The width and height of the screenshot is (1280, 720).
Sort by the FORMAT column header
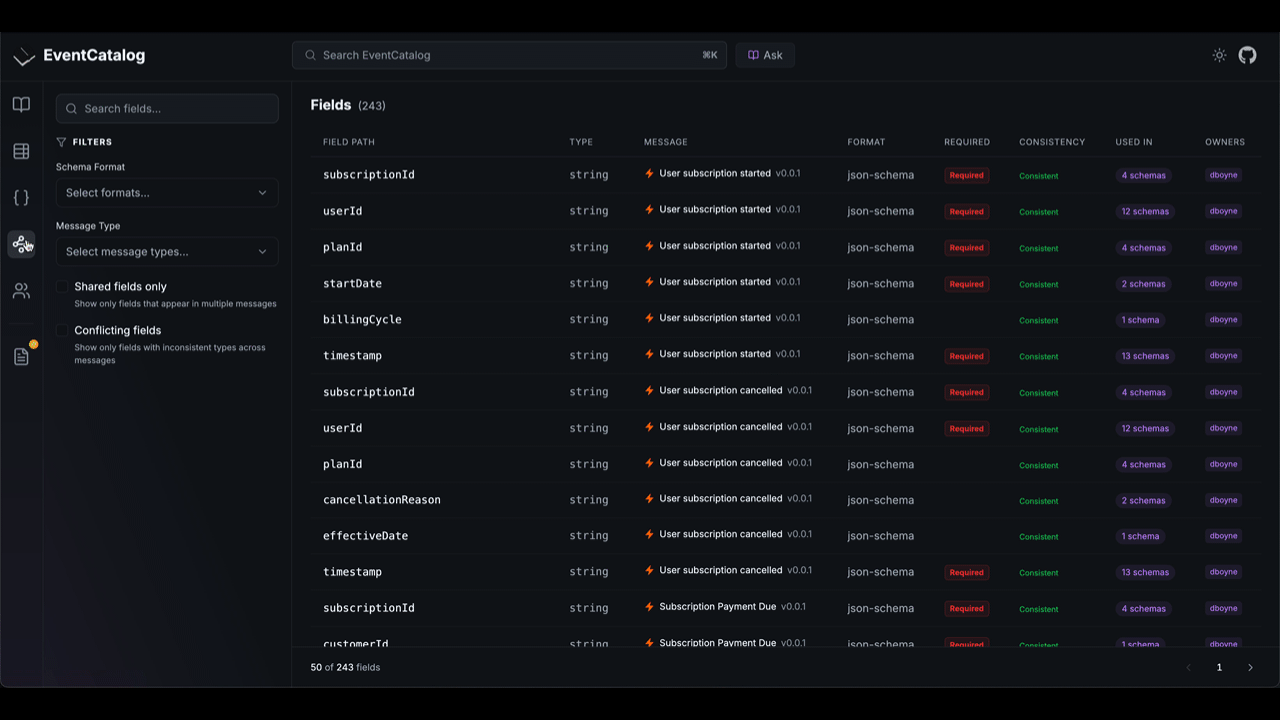[x=866, y=142]
